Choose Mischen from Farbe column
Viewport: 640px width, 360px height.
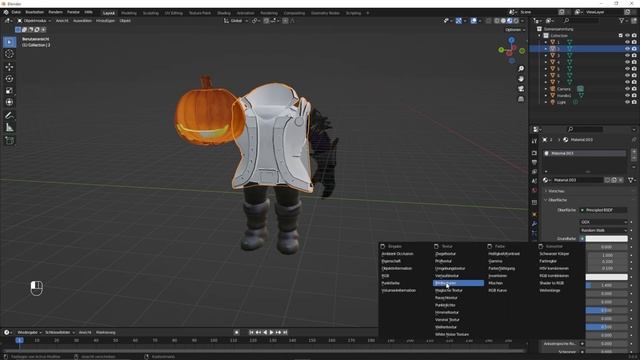click(x=496, y=283)
